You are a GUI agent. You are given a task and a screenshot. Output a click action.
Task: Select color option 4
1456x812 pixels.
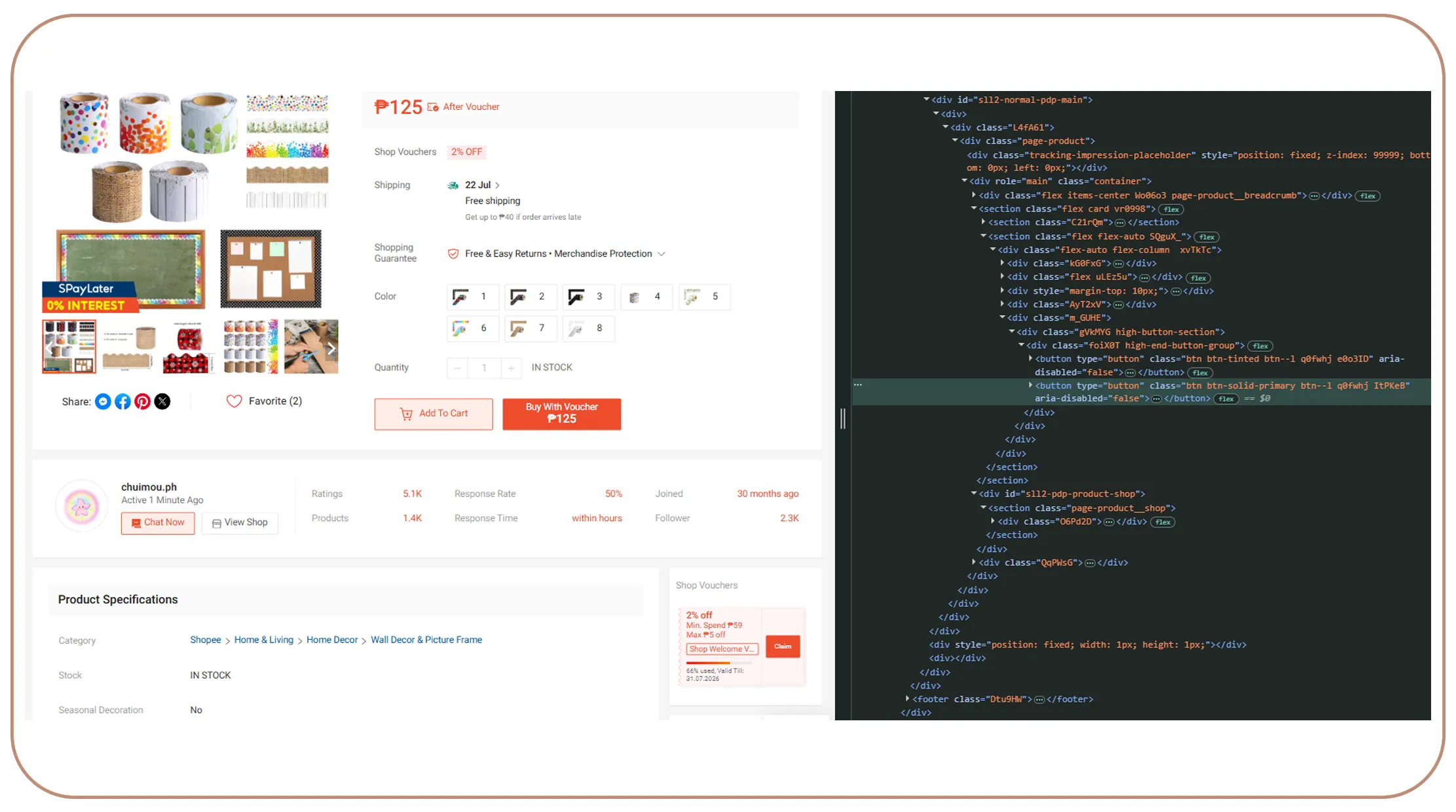click(x=646, y=297)
